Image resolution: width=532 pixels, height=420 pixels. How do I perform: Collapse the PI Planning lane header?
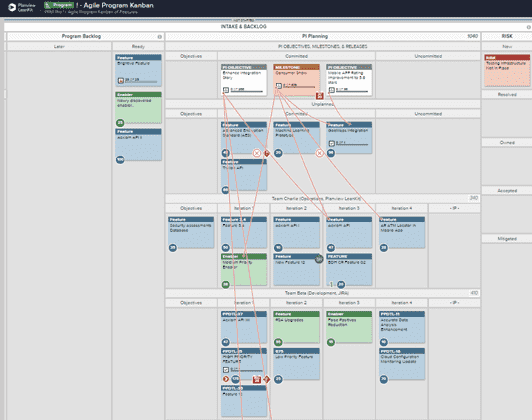[x=315, y=36]
